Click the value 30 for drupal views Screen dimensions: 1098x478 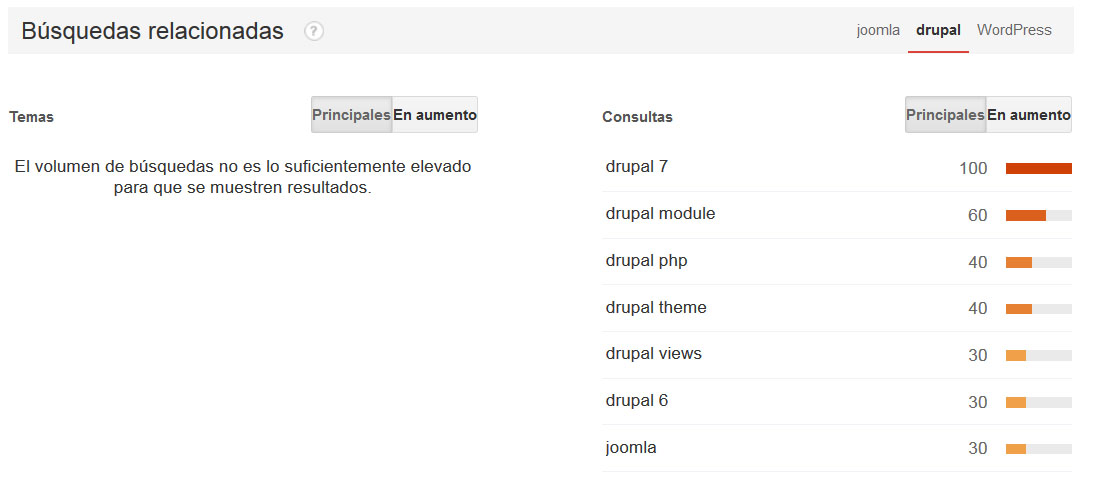(978, 356)
